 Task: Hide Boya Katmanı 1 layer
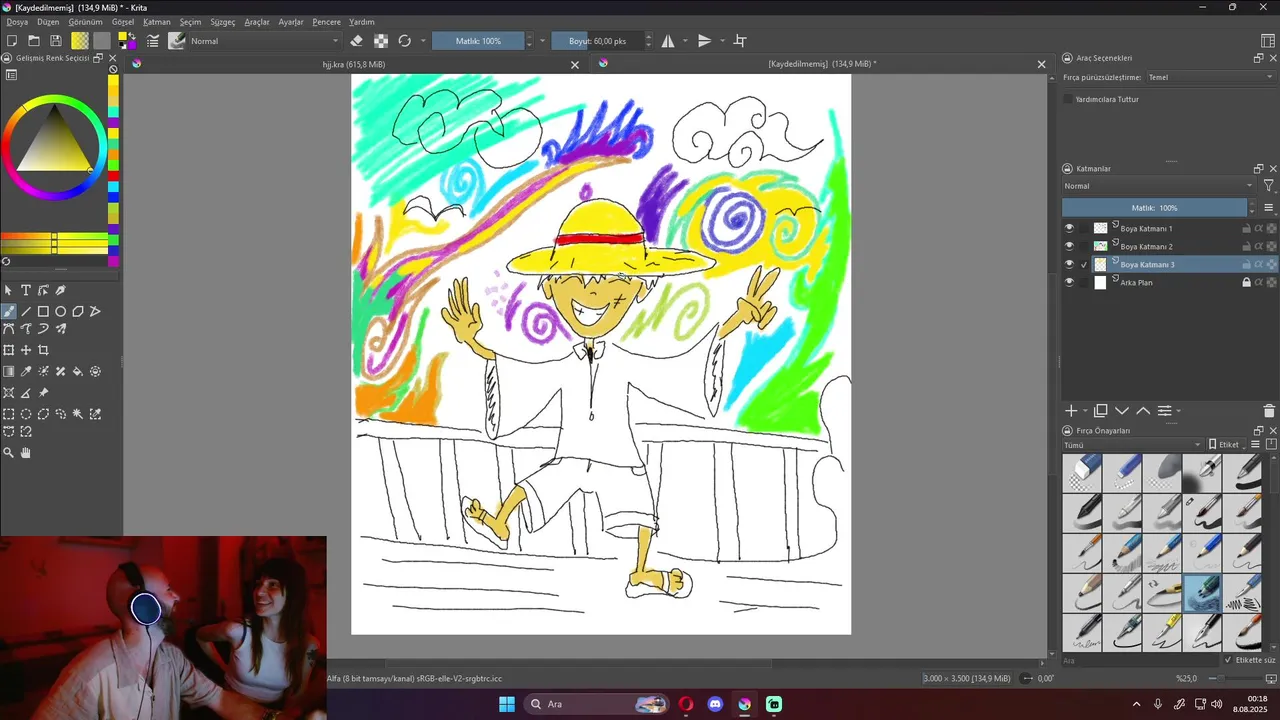1069,229
